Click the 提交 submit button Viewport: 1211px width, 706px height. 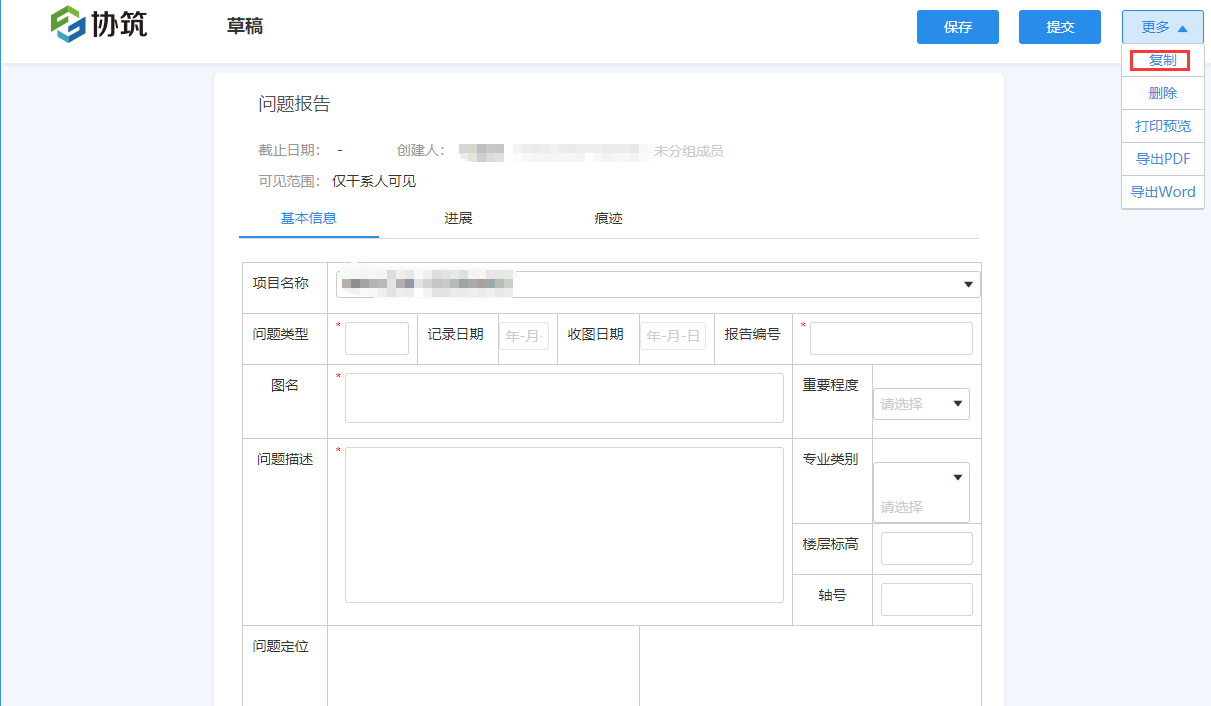tap(1059, 27)
